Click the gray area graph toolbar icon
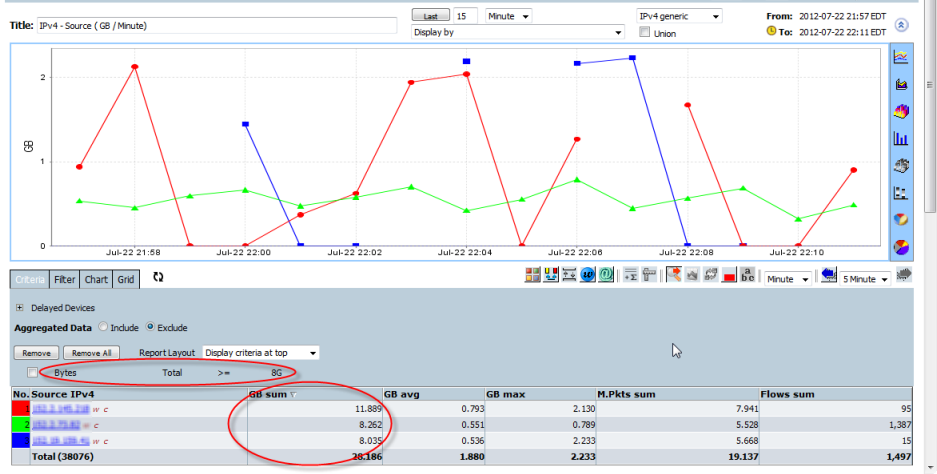937x474 pixels. pos(692,275)
